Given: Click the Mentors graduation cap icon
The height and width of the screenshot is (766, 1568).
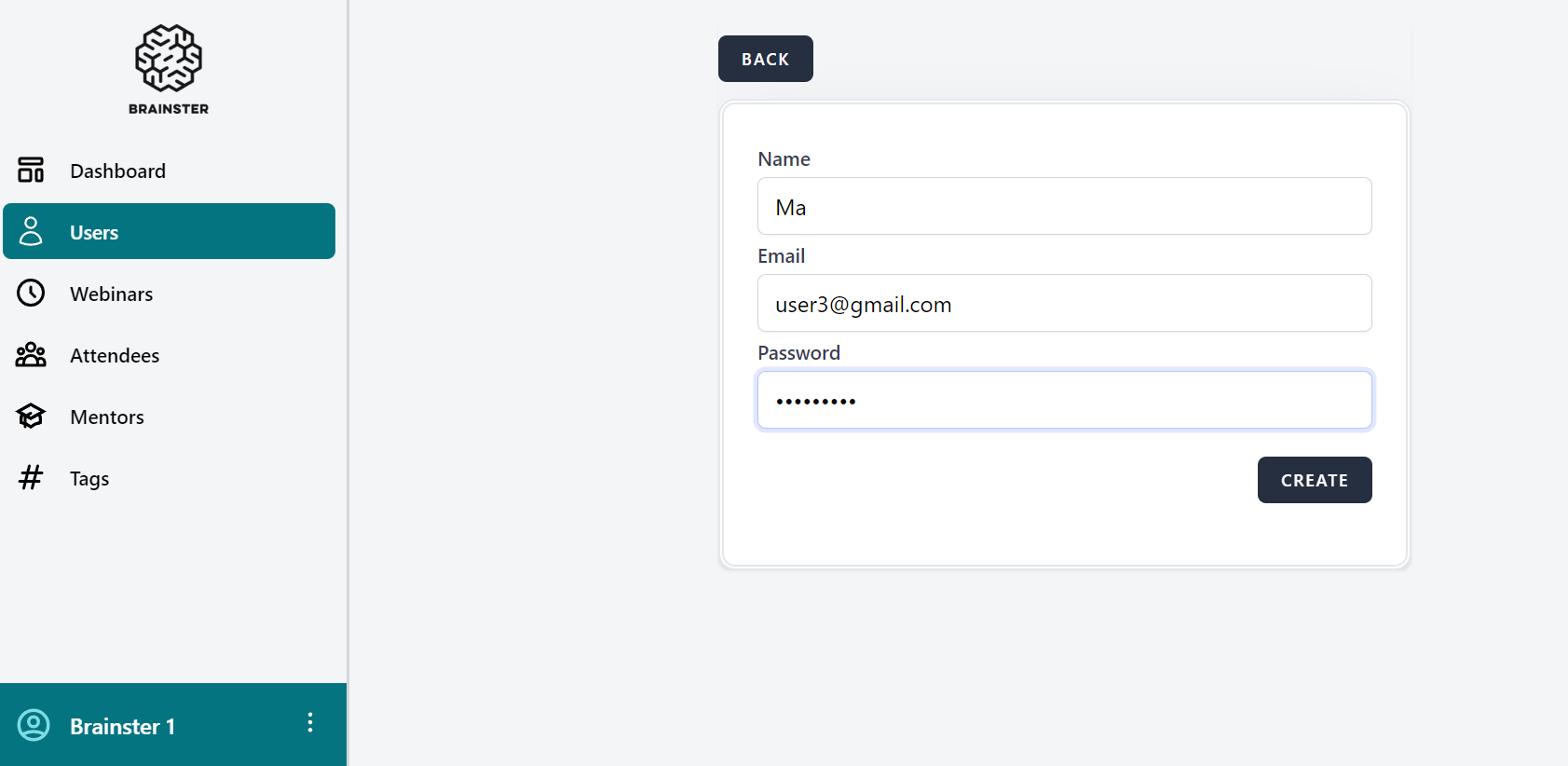Looking at the screenshot, I should [x=31, y=417].
